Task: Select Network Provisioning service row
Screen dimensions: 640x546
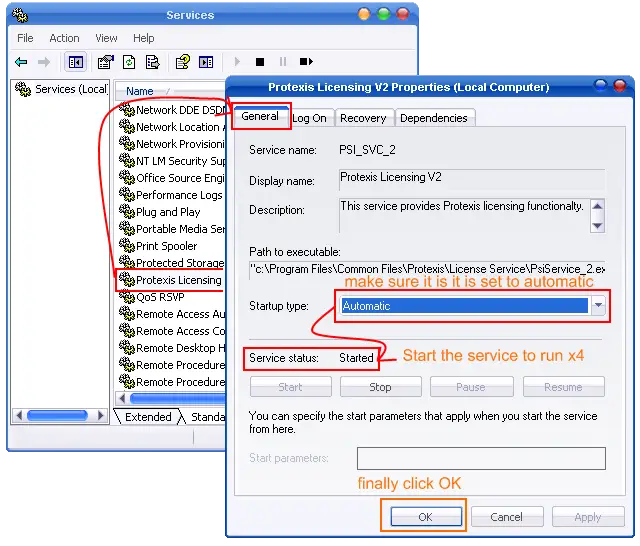Action: (x=171, y=144)
